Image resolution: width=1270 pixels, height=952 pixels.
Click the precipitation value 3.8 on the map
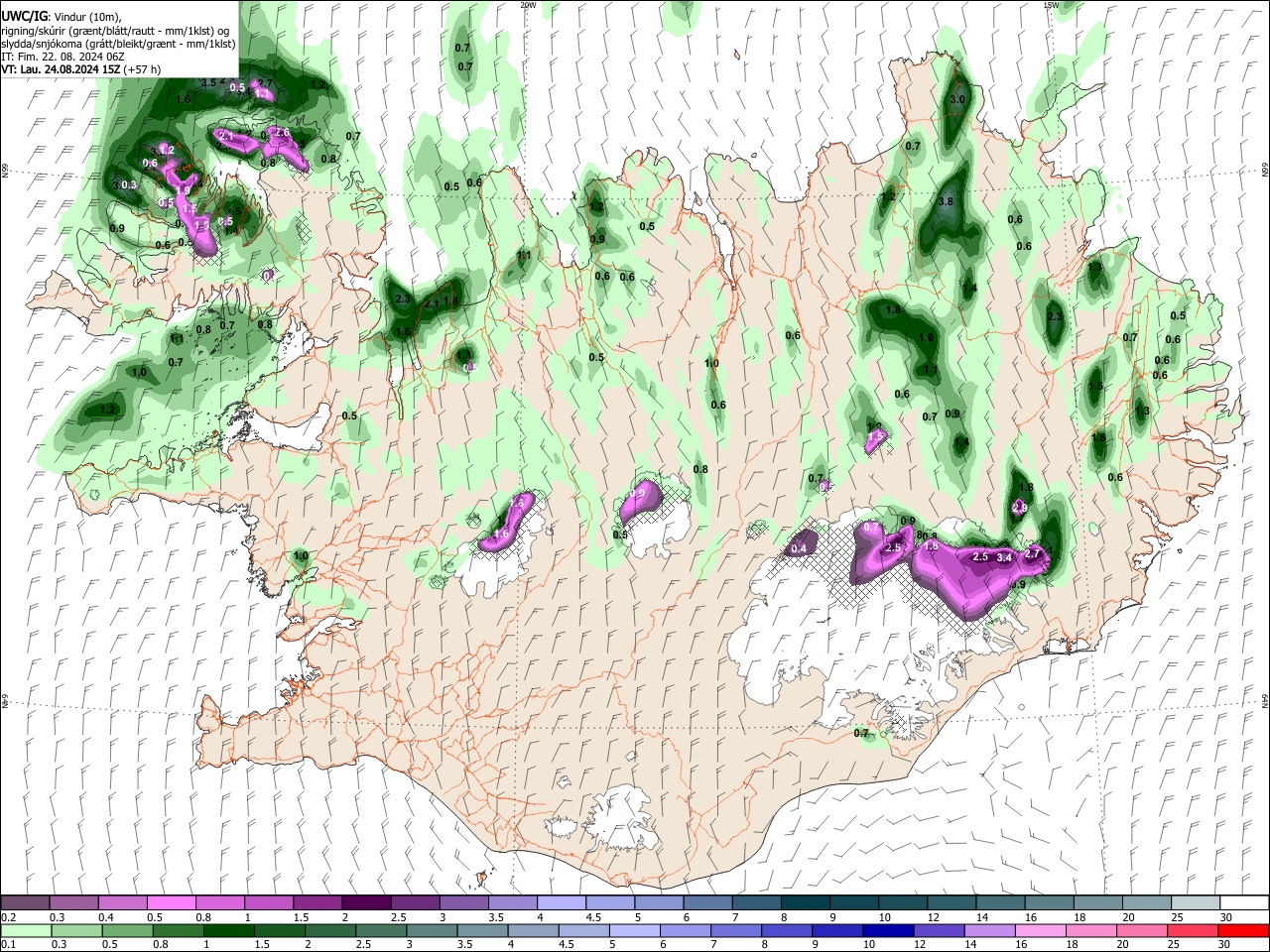coord(946,201)
